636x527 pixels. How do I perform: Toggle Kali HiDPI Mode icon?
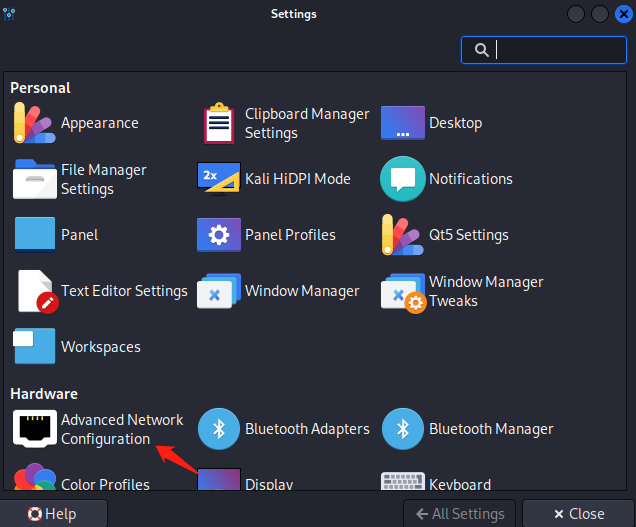pyautogui.click(x=218, y=179)
